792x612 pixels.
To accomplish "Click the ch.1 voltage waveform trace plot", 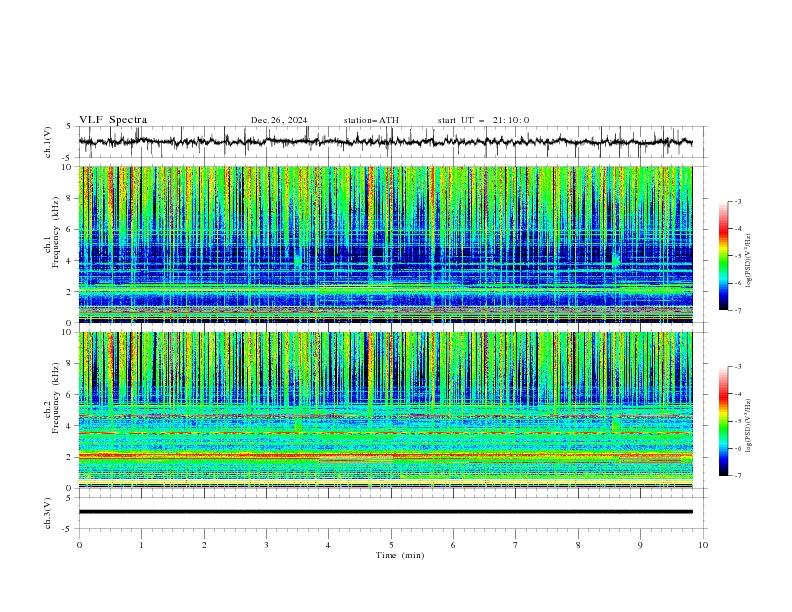I will point(385,142).
